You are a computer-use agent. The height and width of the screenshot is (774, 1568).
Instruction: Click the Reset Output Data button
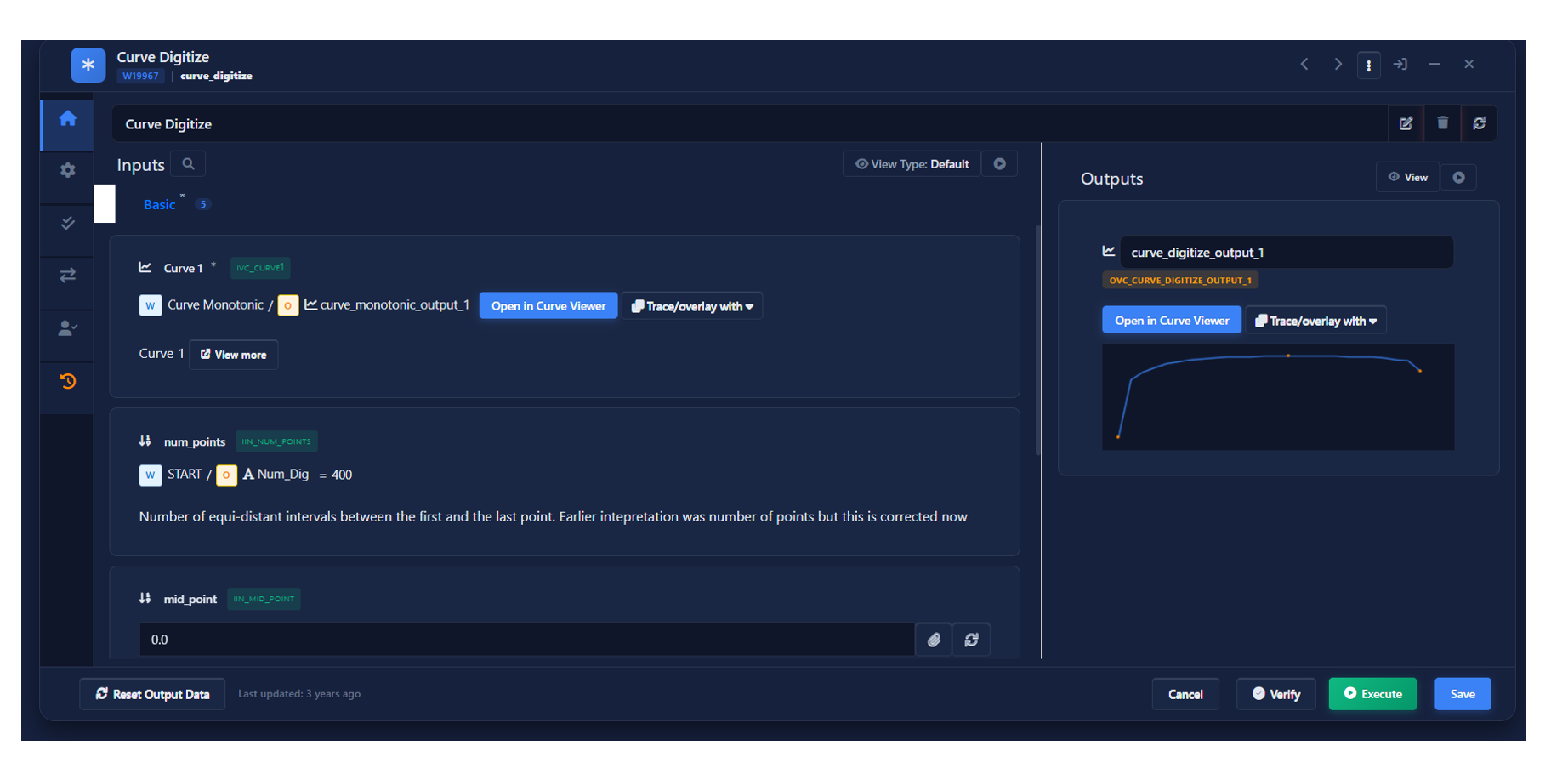point(152,694)
